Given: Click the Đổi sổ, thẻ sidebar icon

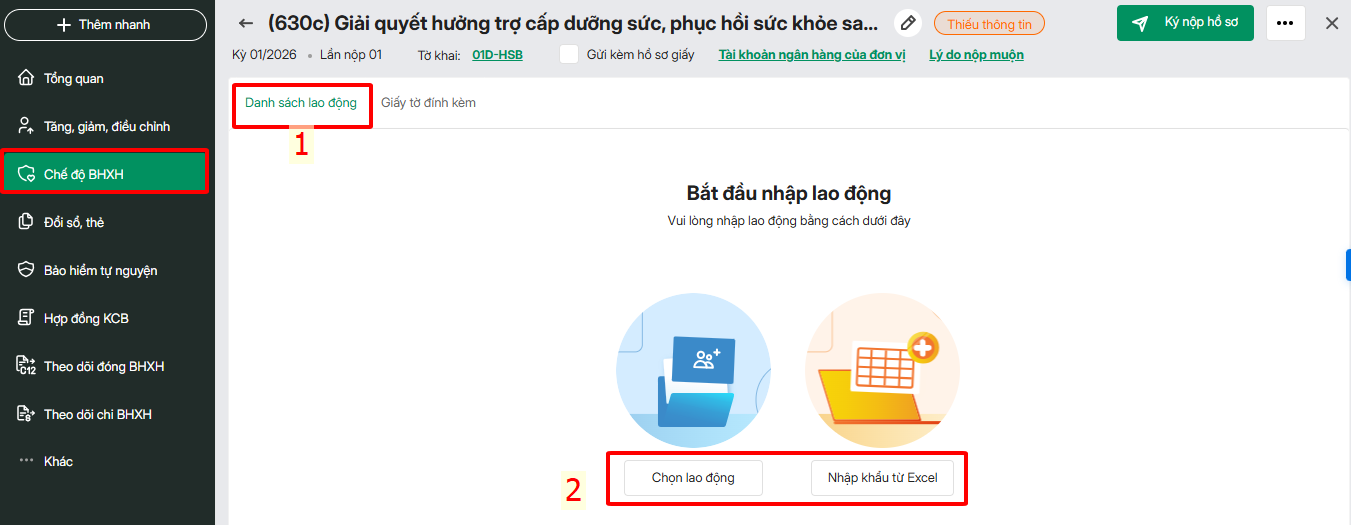Looking at the screenshot, I should (x=27, y=222).
